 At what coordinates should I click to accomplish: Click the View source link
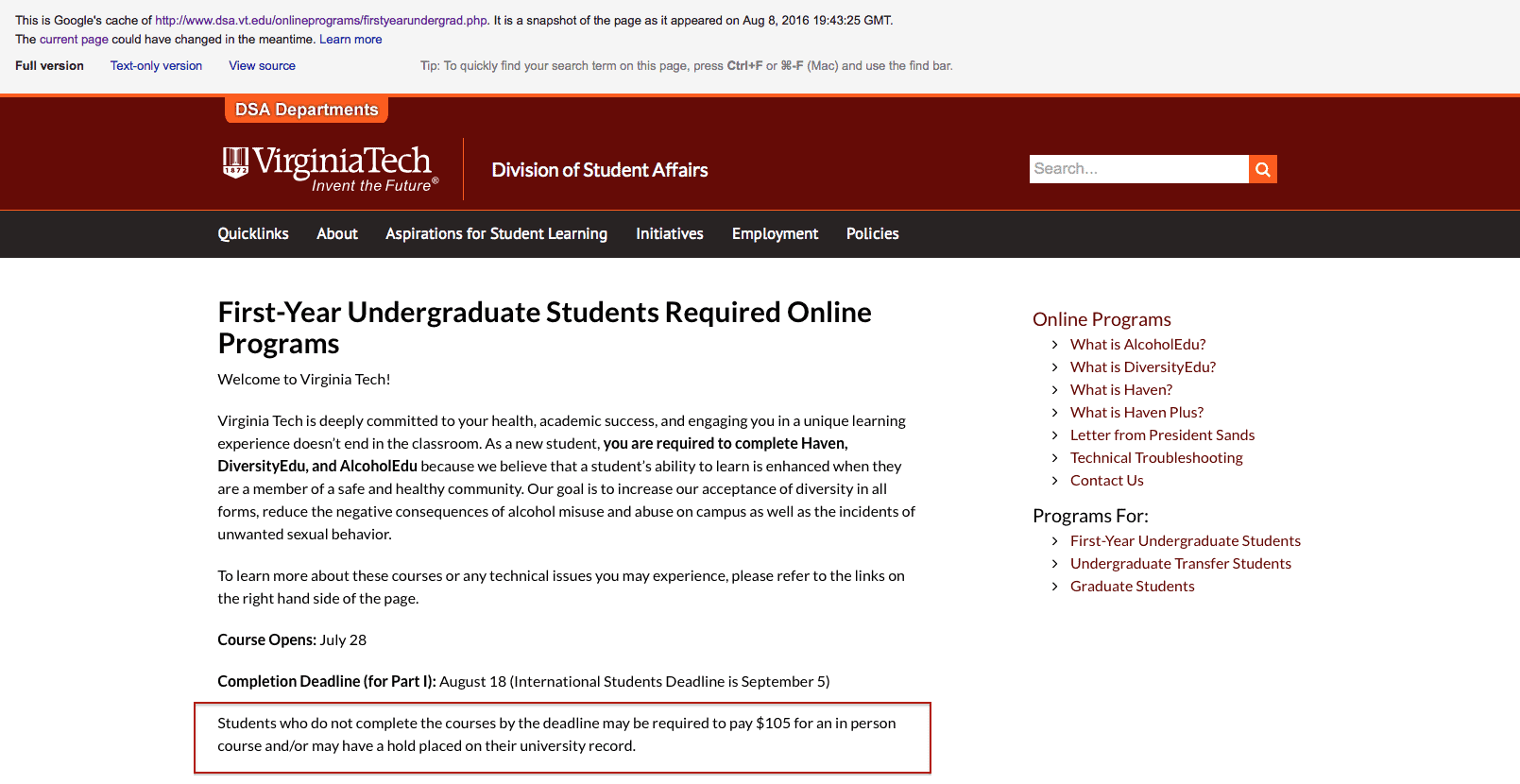pyautogui.click(x=262, y=66)
